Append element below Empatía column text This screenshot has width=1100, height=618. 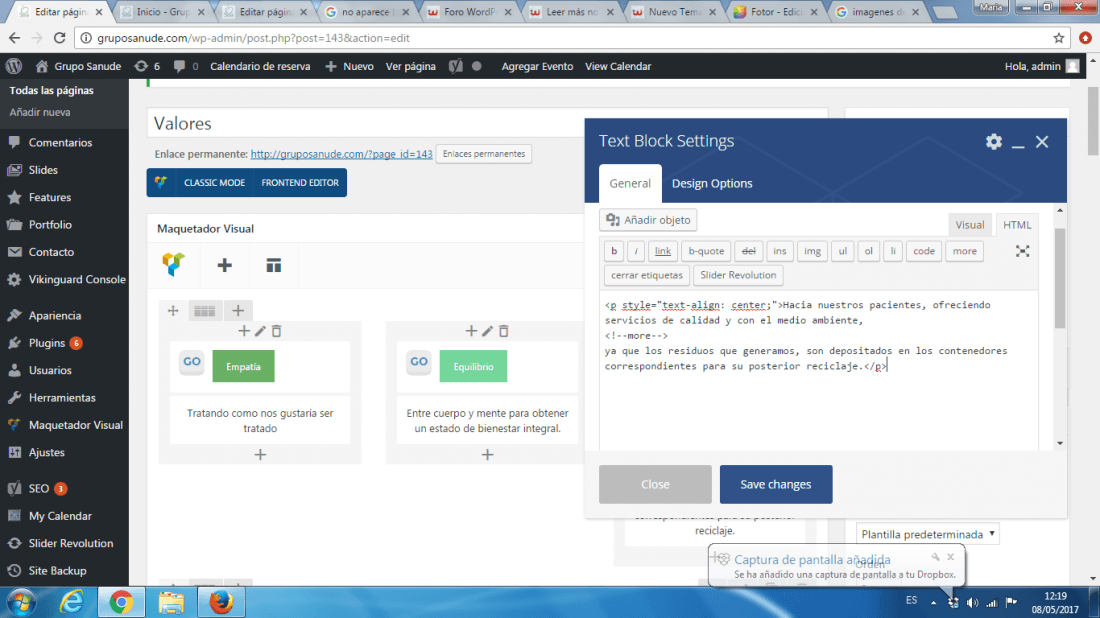click(x=260, y=455)
